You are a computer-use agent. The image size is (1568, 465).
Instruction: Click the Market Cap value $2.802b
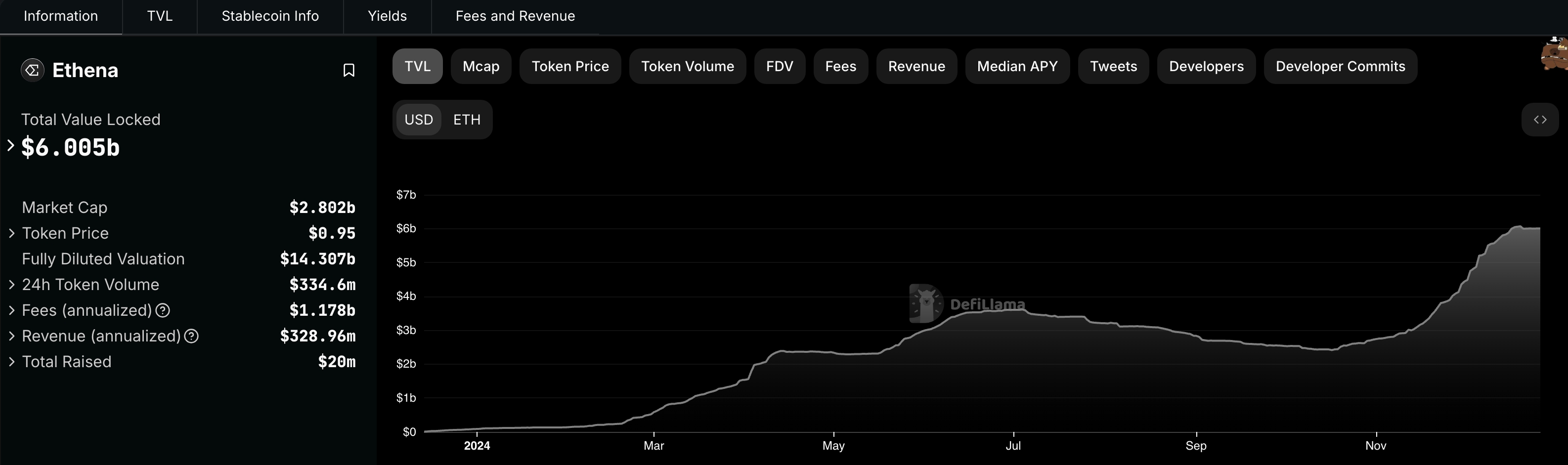click(x=323, y=208)
